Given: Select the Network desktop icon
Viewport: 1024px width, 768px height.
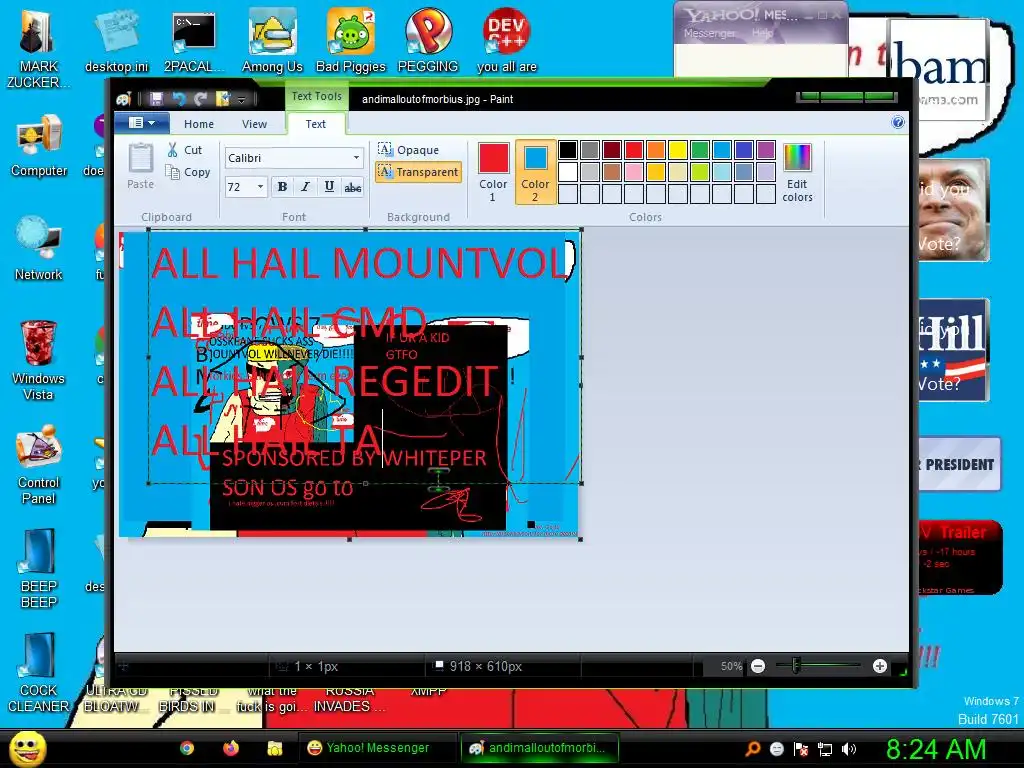Looking at the screenshot, I should (x=39, y=249).
